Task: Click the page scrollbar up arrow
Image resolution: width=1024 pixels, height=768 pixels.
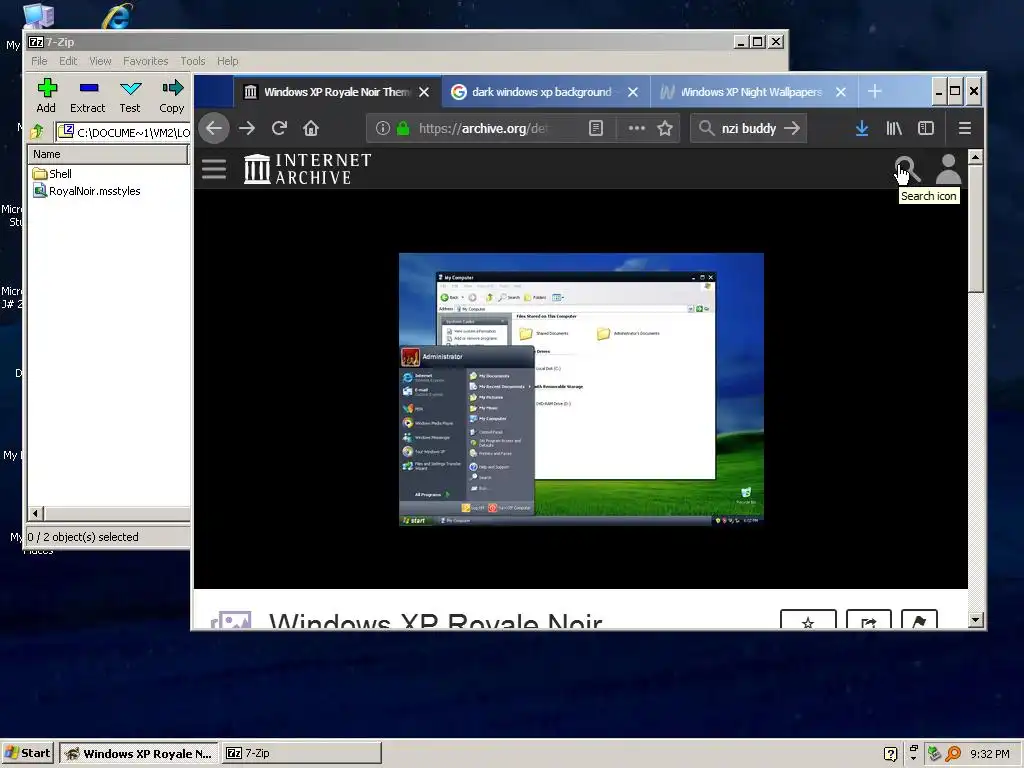Action: tap(976, 157)
